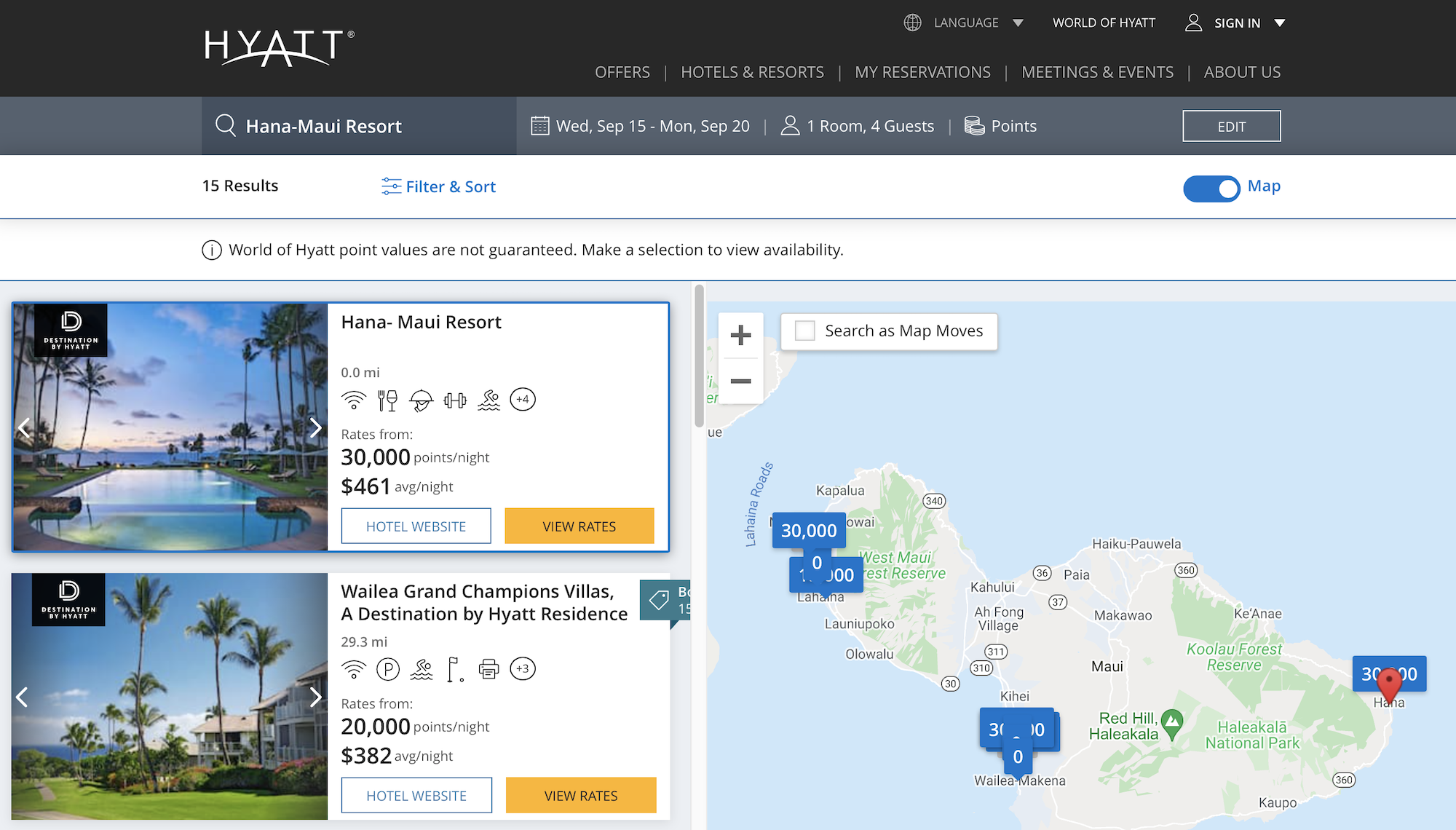Open Hotels & Resorts menu
The height and width of the screenshot is (830, 1456).
752,72
